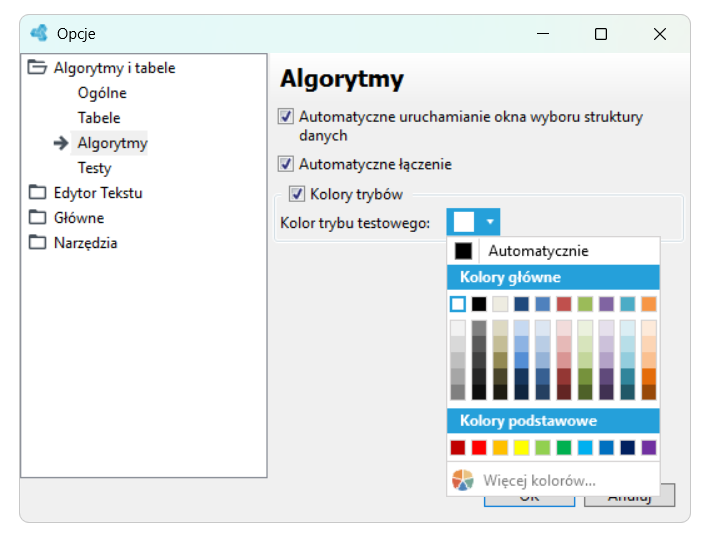Choose the Automatycznie color option
This screenshot has width=702, height=542.
pos(553,251)
